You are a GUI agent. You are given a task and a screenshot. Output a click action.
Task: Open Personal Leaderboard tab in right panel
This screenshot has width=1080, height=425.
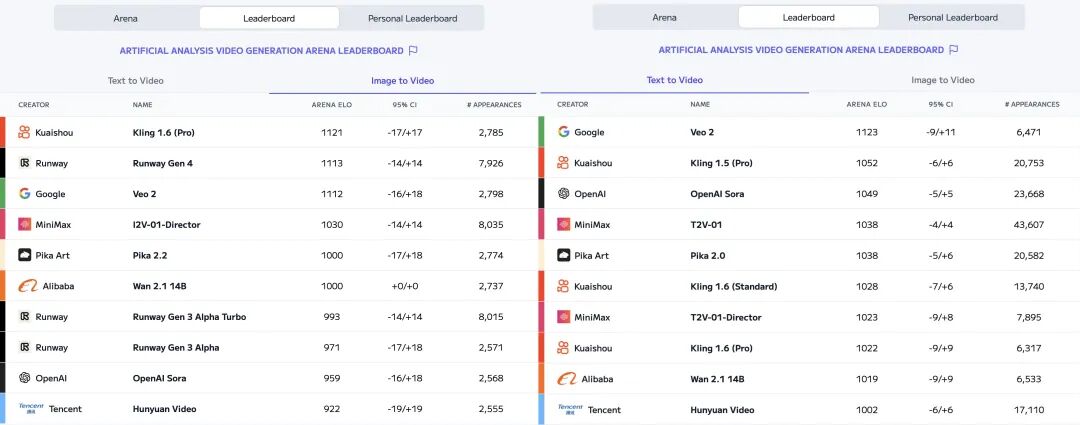pos(953,18)
